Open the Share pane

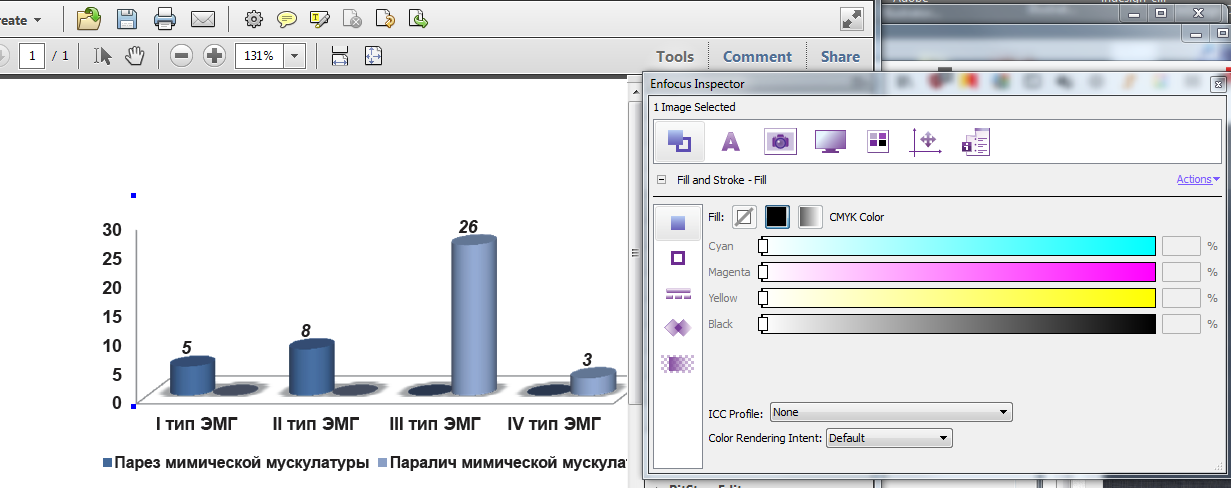(840, 57)
